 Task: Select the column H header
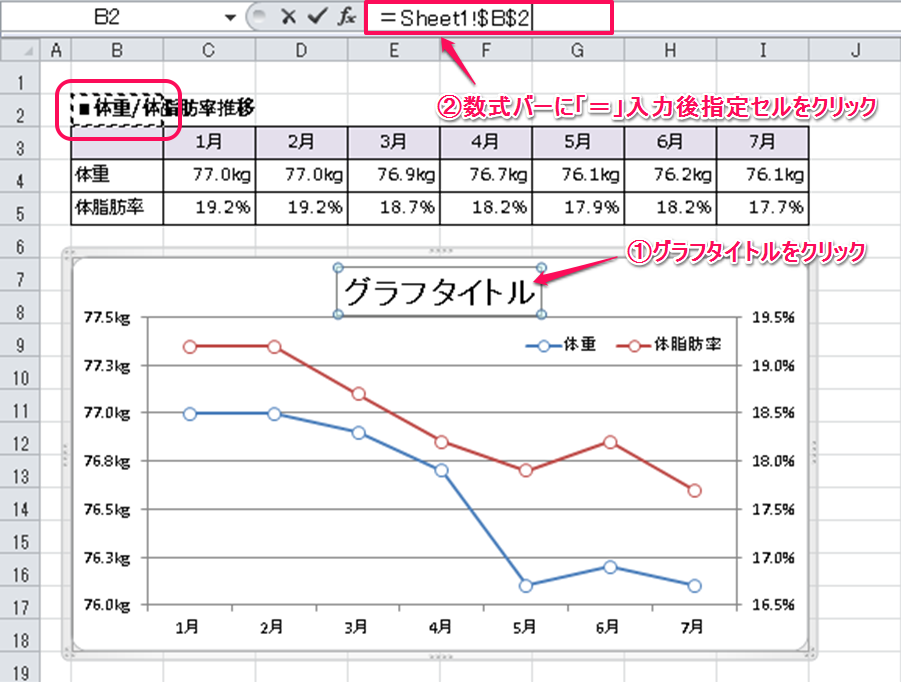669,50
